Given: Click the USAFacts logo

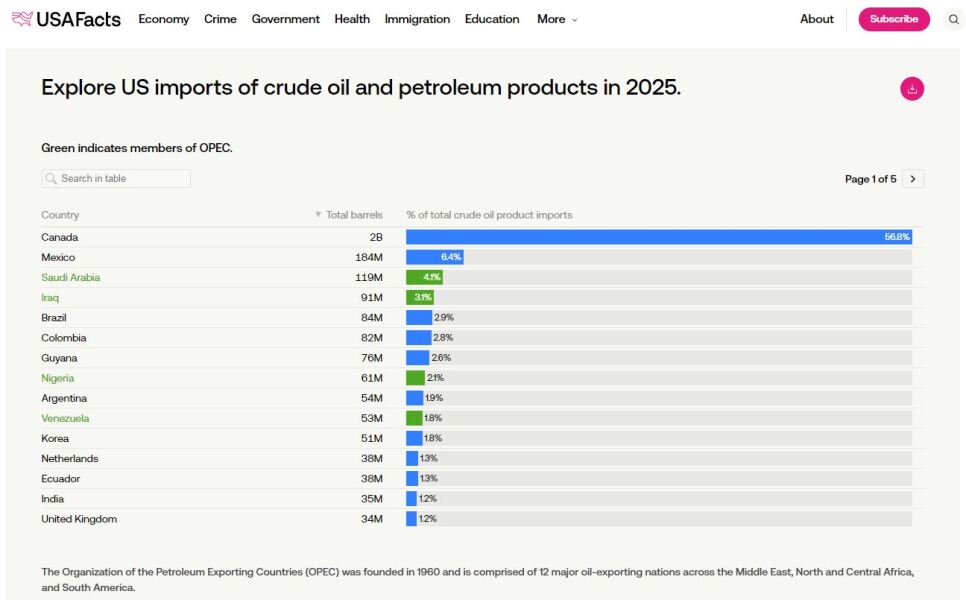Looking at the screenshot, I should pyautogui.click(x=66, y=19).
